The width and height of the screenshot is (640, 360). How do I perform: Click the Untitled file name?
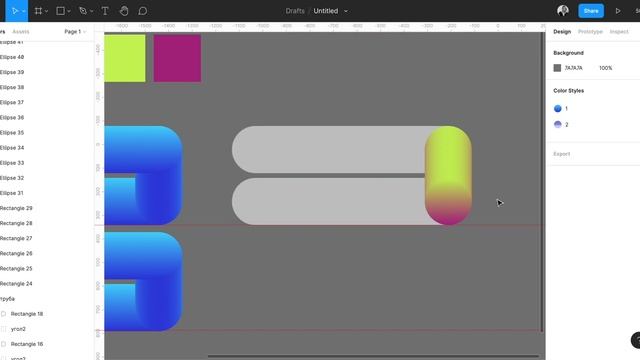click(x=326, y=11)
